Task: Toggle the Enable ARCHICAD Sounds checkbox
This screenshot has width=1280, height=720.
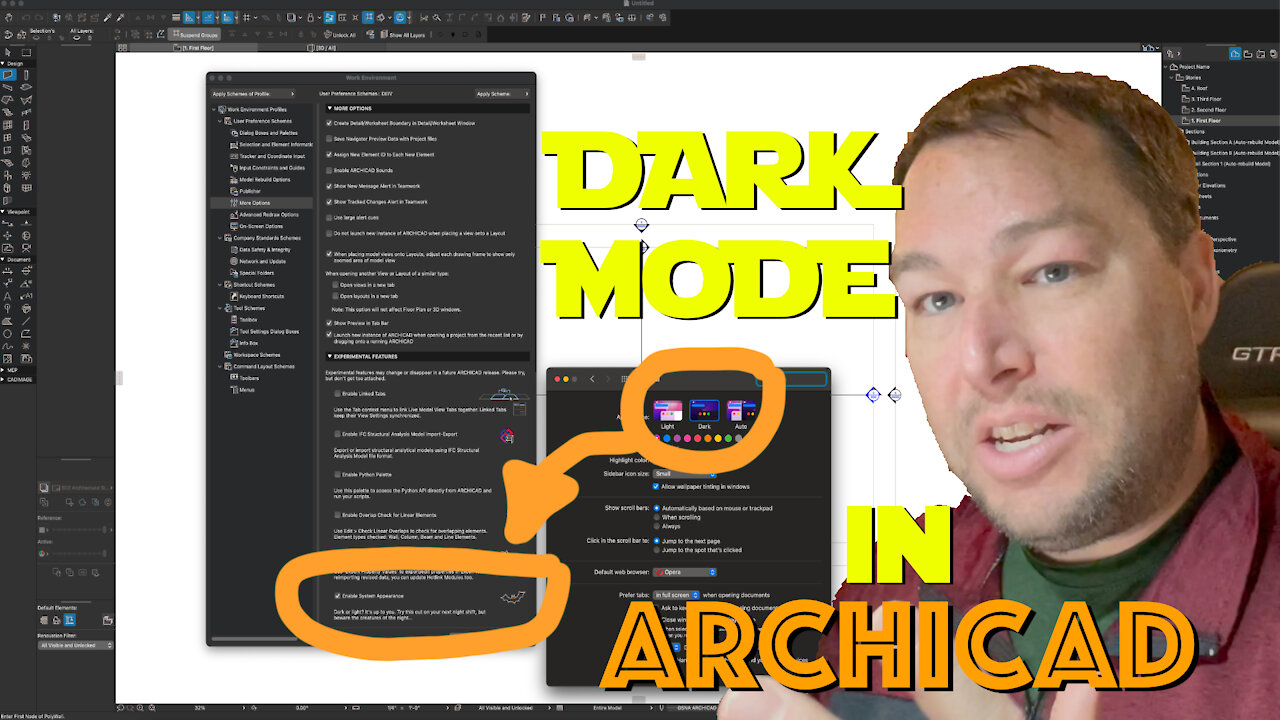Action: [x=329, y=171]
